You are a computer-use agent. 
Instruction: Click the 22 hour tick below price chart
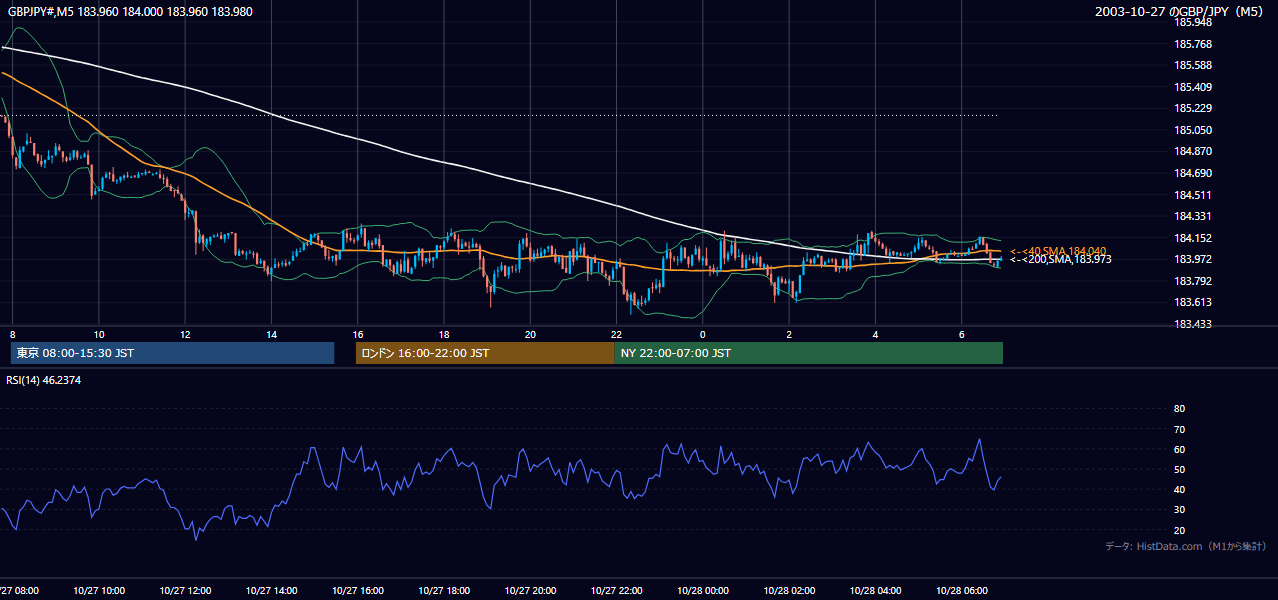click(x=617, y=334)
